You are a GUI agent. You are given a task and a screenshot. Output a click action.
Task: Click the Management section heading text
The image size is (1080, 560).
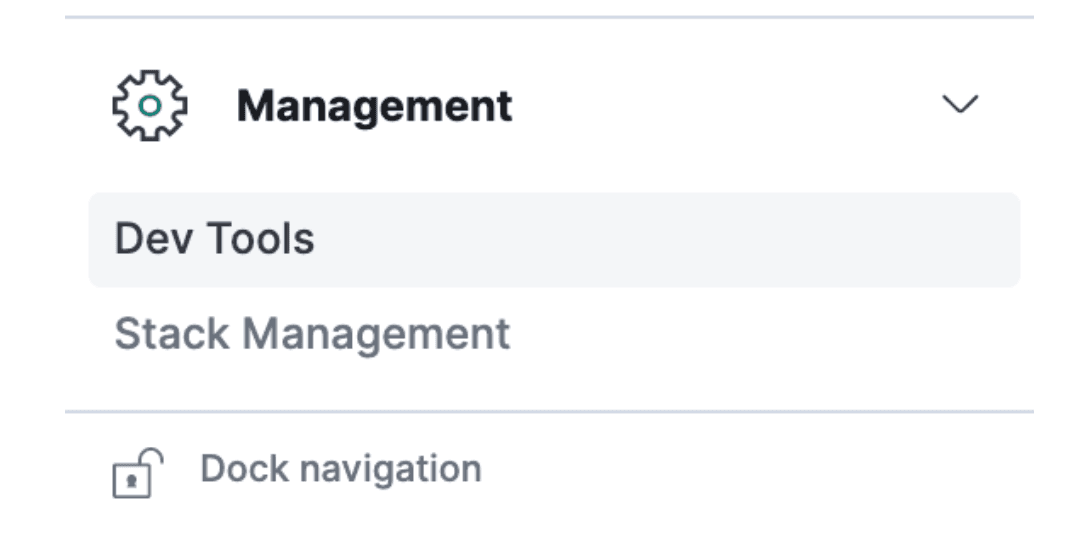coord(374,106)
